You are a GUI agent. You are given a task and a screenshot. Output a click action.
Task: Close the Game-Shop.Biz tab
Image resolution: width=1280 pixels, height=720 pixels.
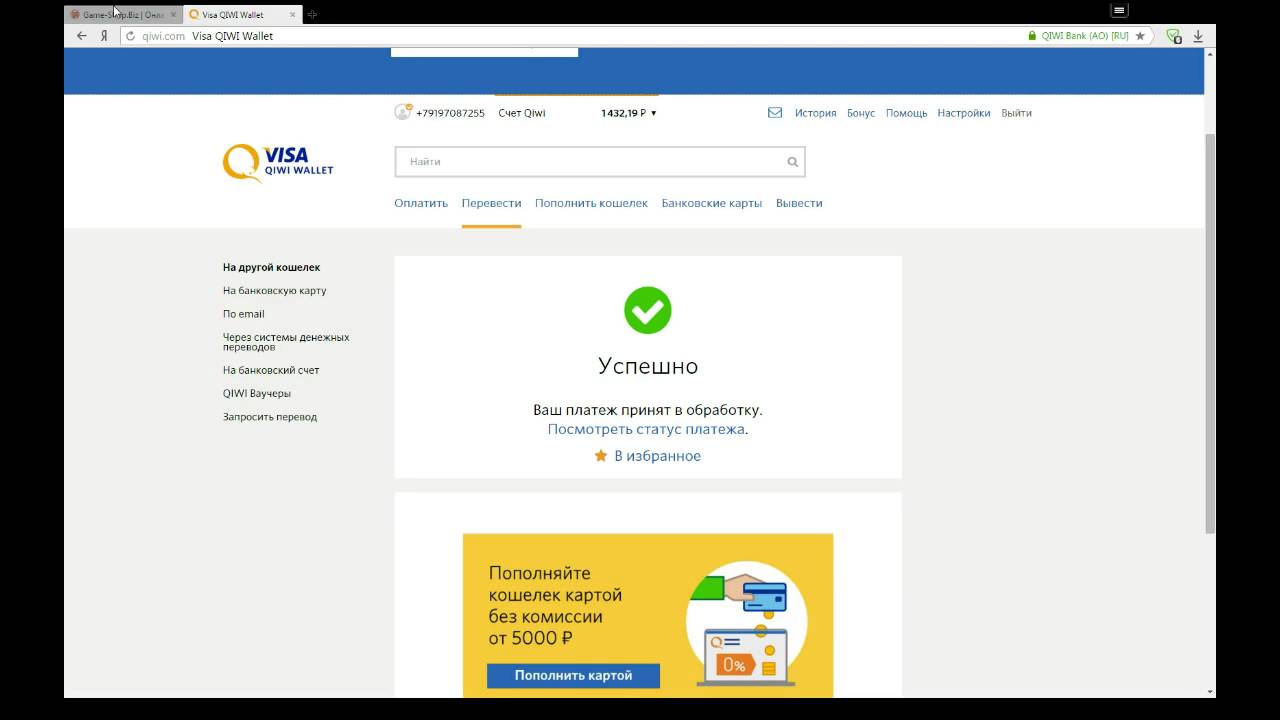(172, 15)
